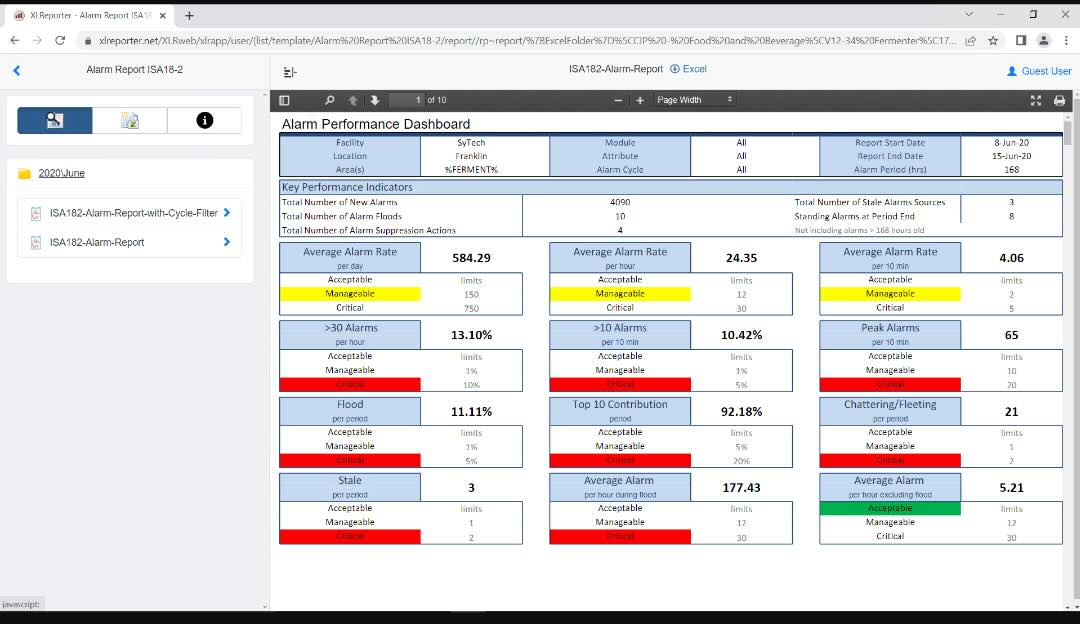Enter presentation mode with the expand icon

1035,100
